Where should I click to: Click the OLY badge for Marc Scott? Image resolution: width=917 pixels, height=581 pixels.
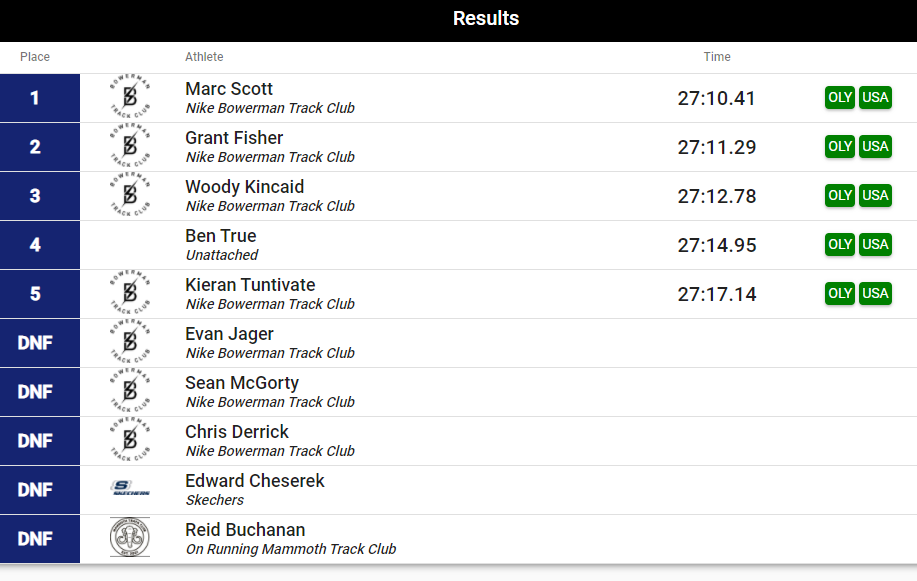pos(840,97)
